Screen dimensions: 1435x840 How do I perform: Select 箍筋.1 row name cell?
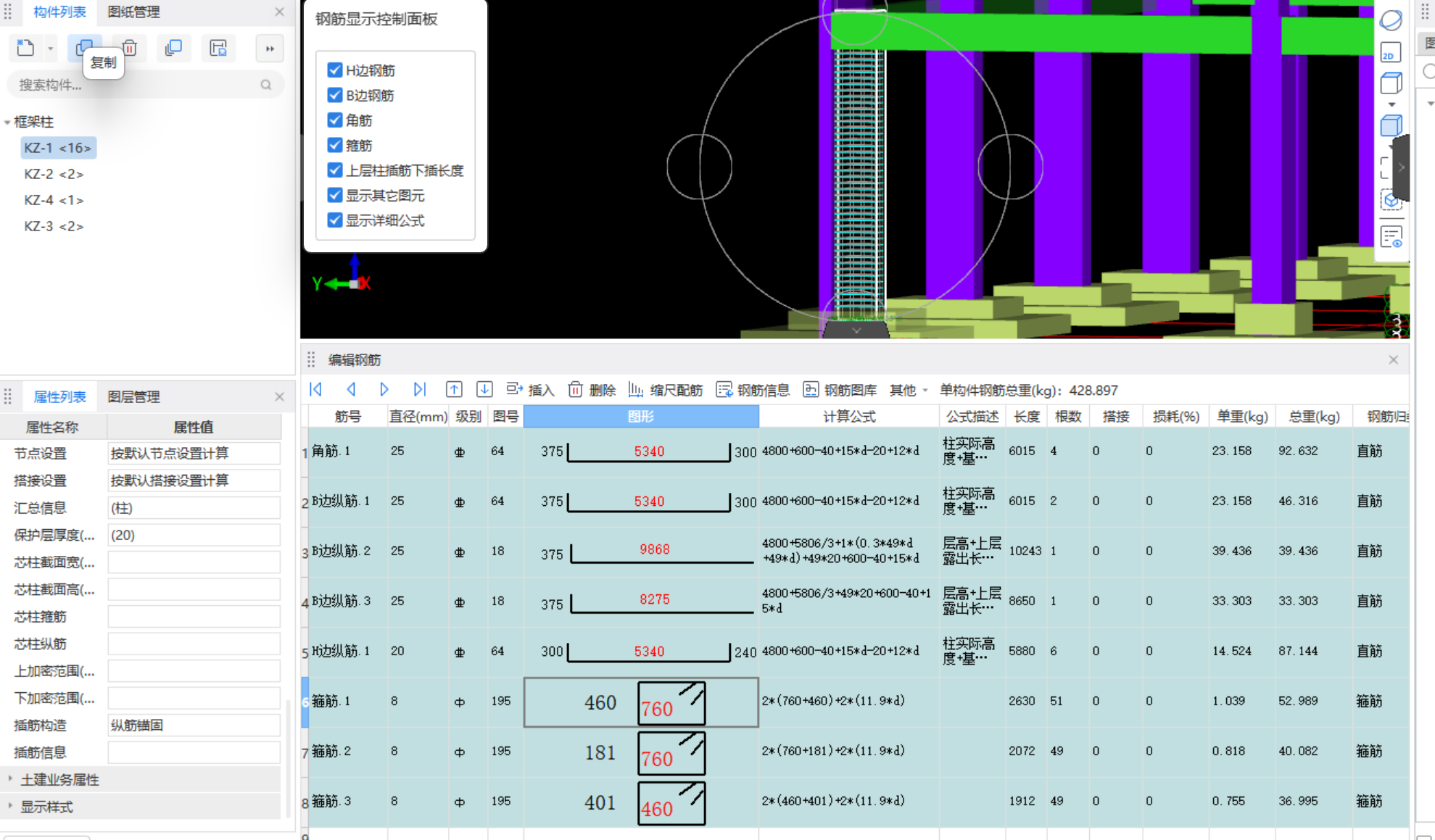[348, 702]
